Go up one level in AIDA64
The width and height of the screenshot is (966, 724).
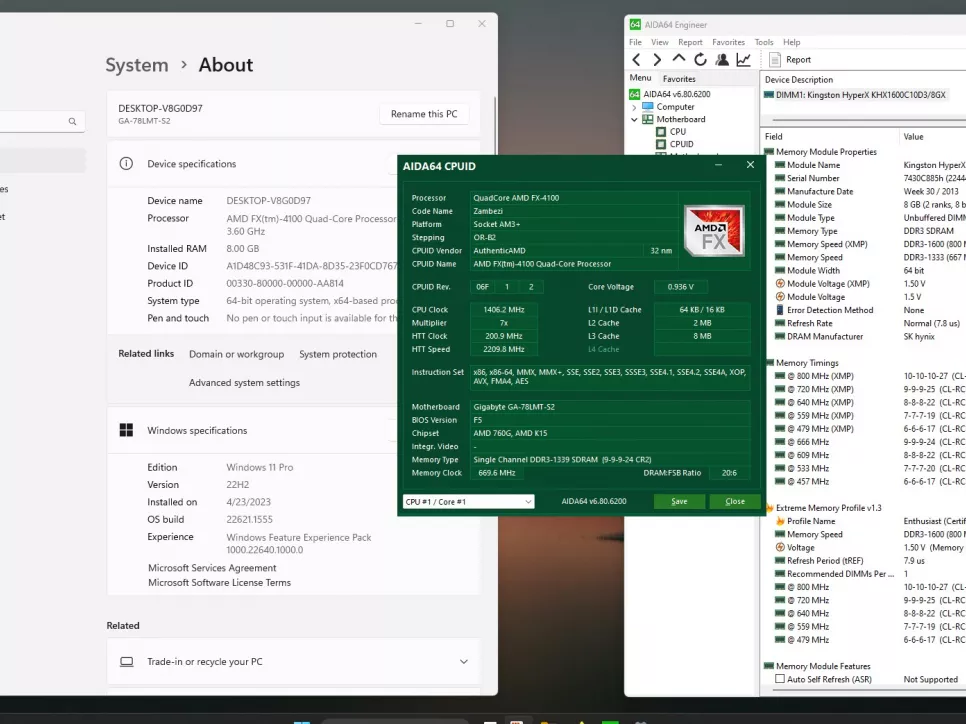(x=678, y=59)
